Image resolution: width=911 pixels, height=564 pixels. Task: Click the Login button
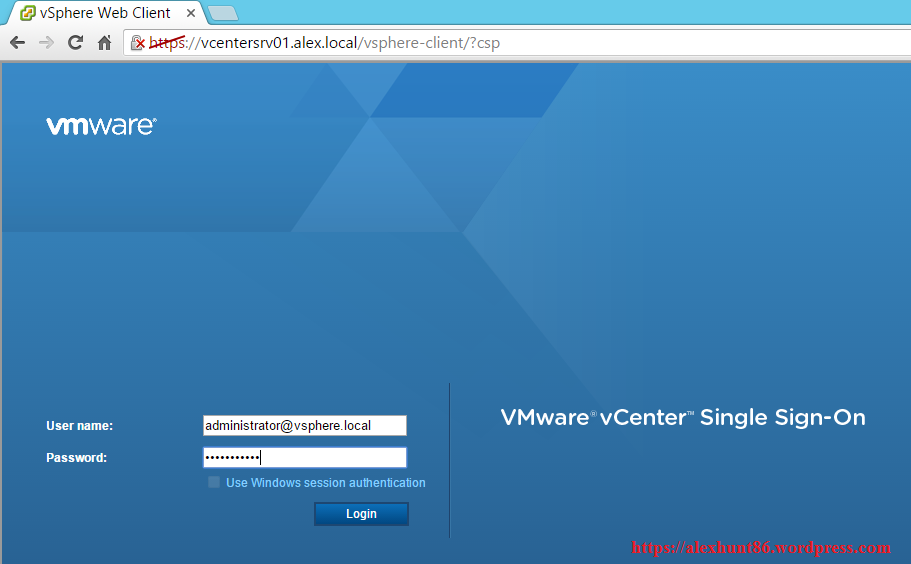pyautogui.click(x=361, y=514)
